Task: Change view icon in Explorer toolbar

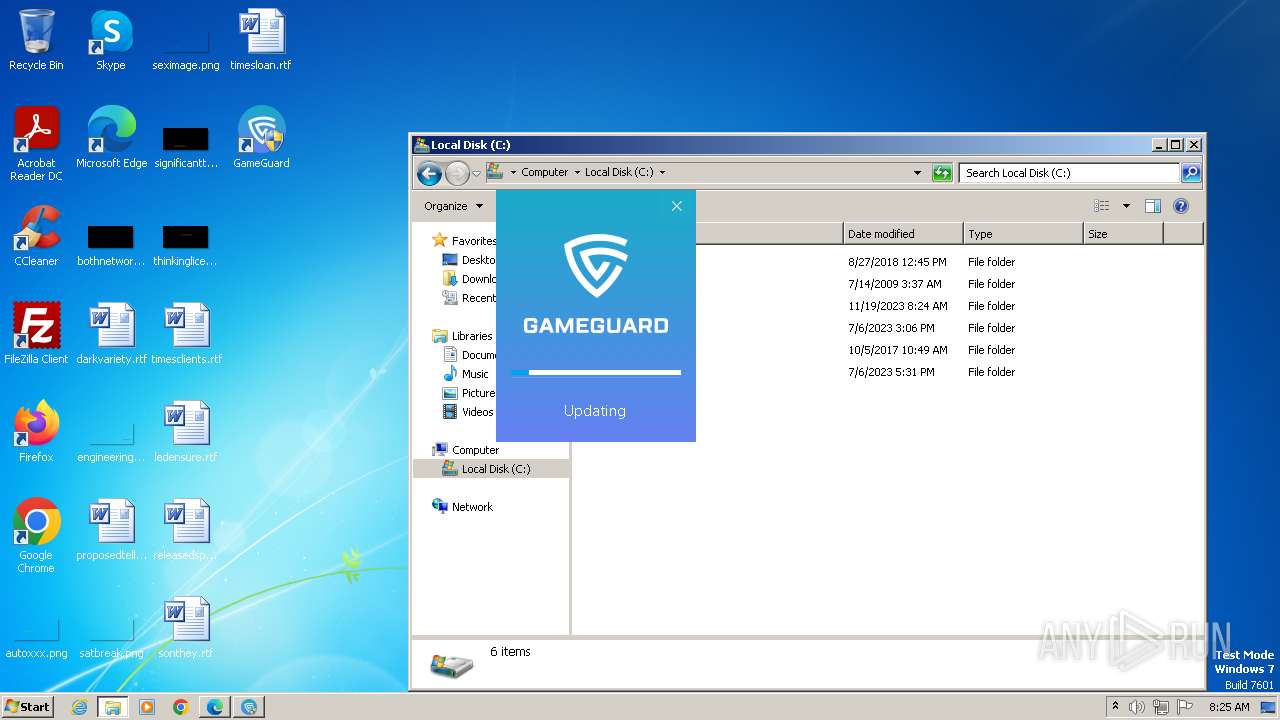Action: [x=1102, y=206]
